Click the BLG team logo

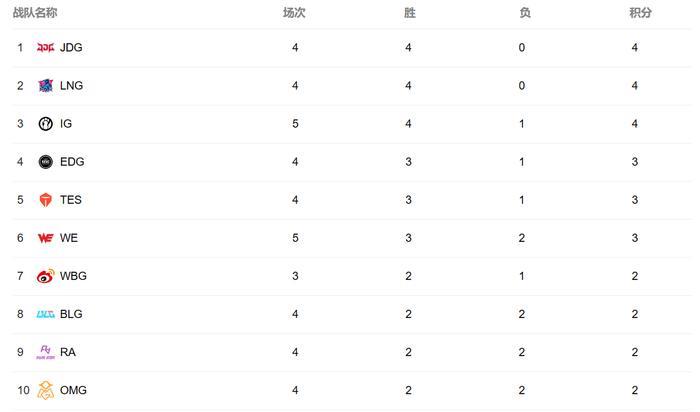[x=46, y=314]
